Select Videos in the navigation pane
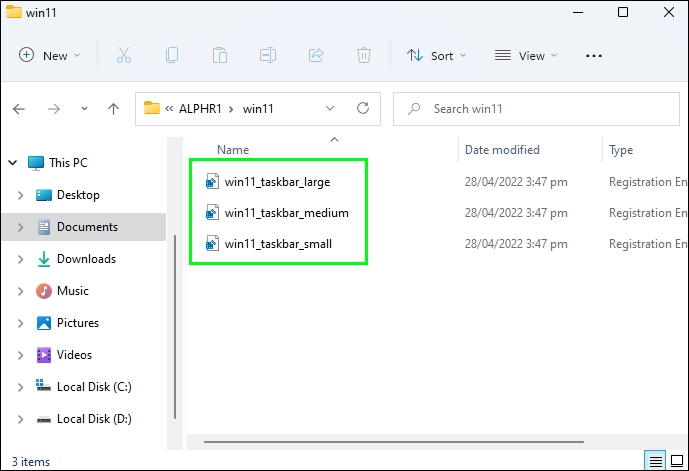Image resolution: width=689 pixels, height=471 pixels. 74,355
